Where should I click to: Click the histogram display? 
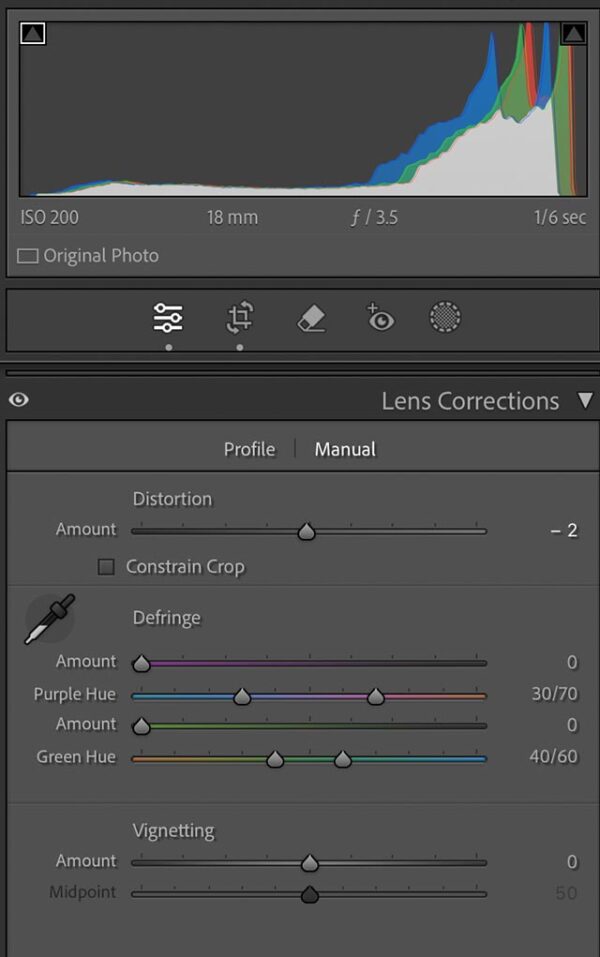300,110
